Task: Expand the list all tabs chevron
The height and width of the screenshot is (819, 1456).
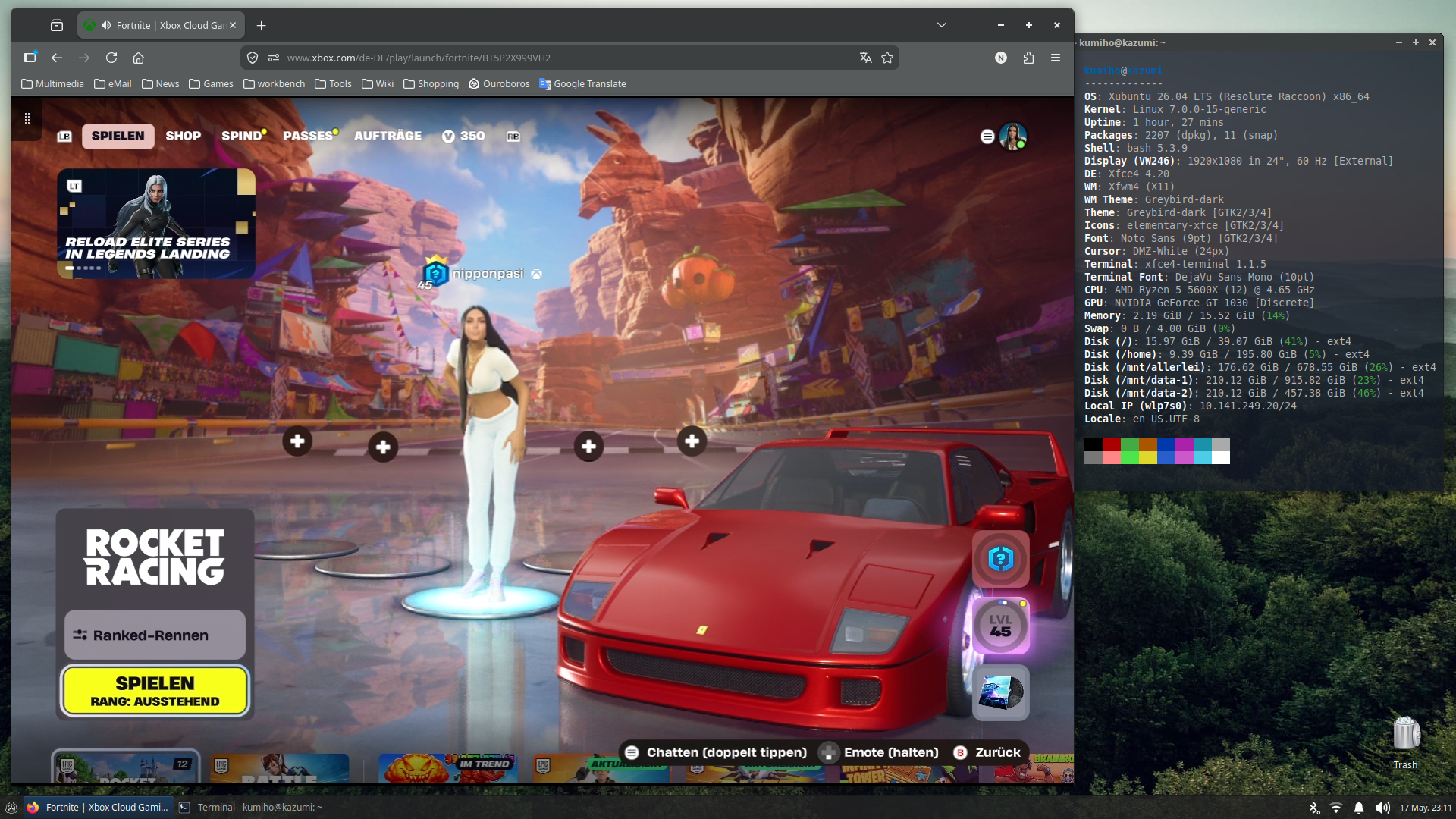Action: (941, 25)
